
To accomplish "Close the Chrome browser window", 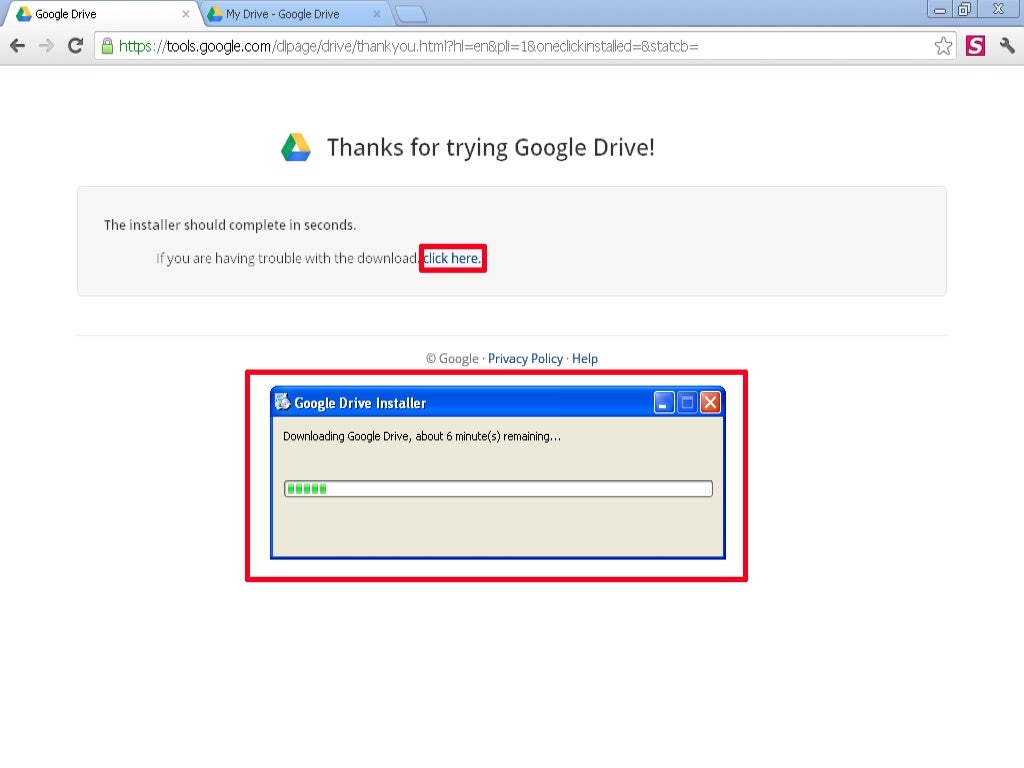I will [999, 9].
